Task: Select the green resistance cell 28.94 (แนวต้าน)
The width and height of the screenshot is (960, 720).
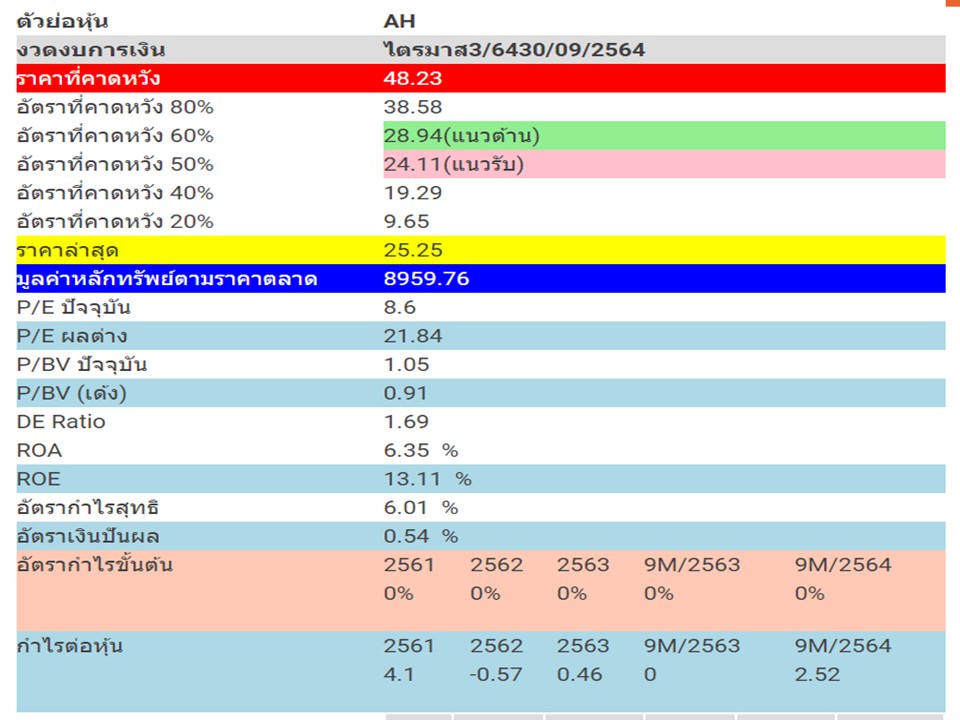Action: pyautogui.click(x=461, y=136)
